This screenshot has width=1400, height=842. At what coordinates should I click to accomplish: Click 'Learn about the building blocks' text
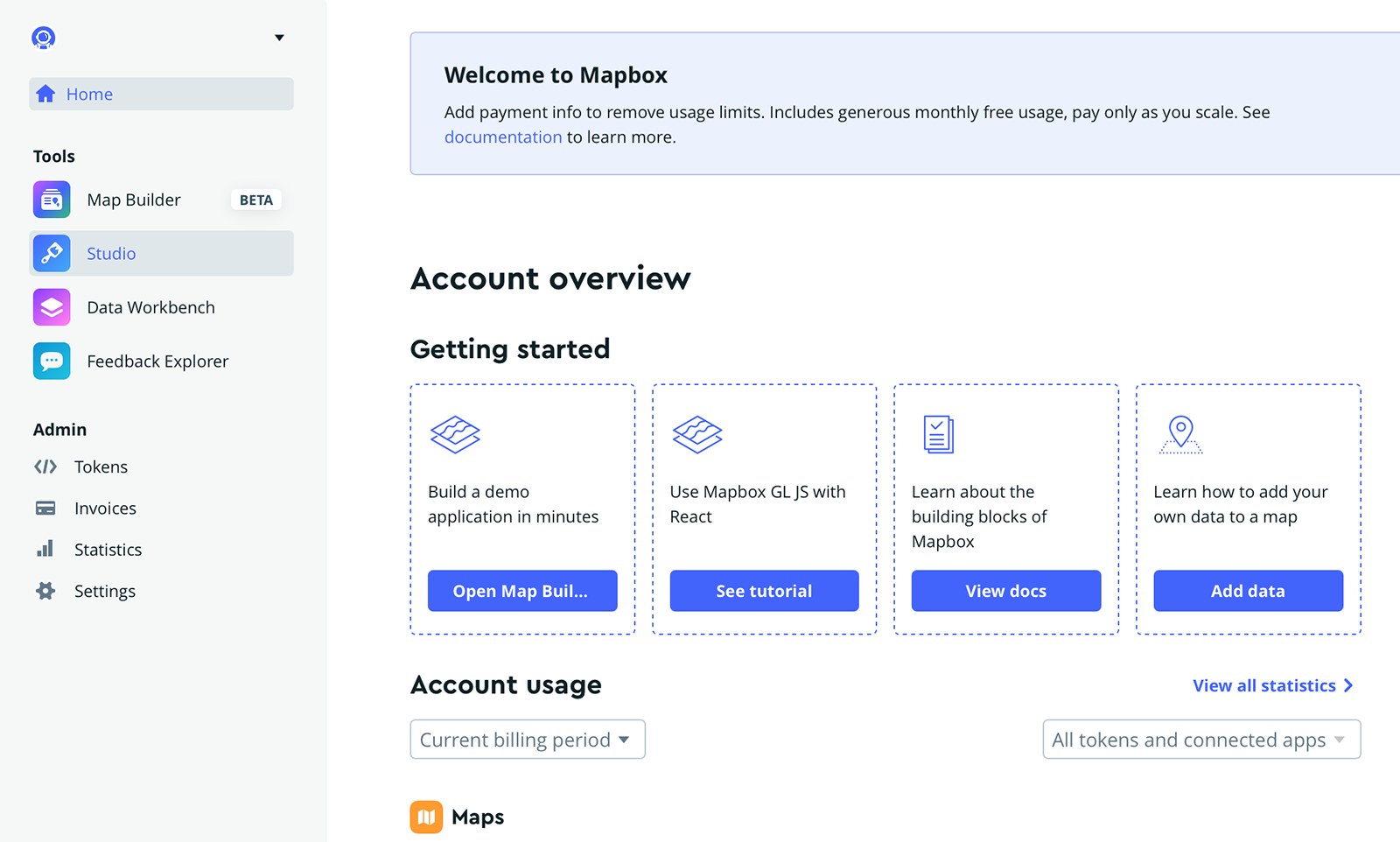(979, 516)
